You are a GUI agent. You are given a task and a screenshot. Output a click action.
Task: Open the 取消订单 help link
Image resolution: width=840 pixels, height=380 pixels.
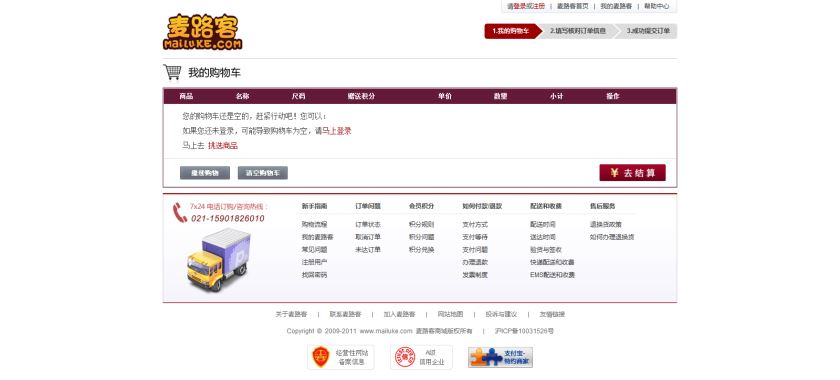(x=368, y=237)
